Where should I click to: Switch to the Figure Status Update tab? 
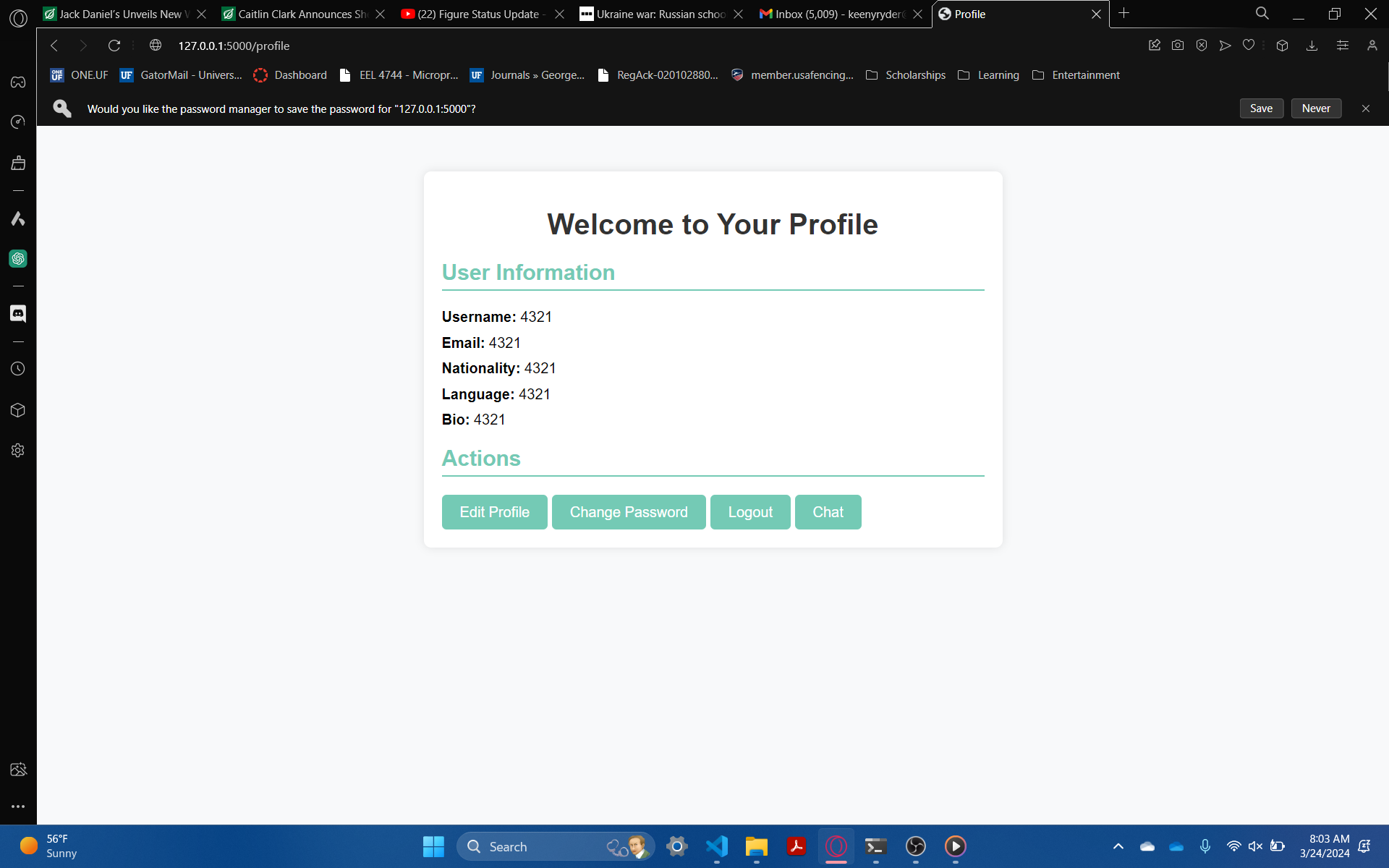[x=474, y=14]
